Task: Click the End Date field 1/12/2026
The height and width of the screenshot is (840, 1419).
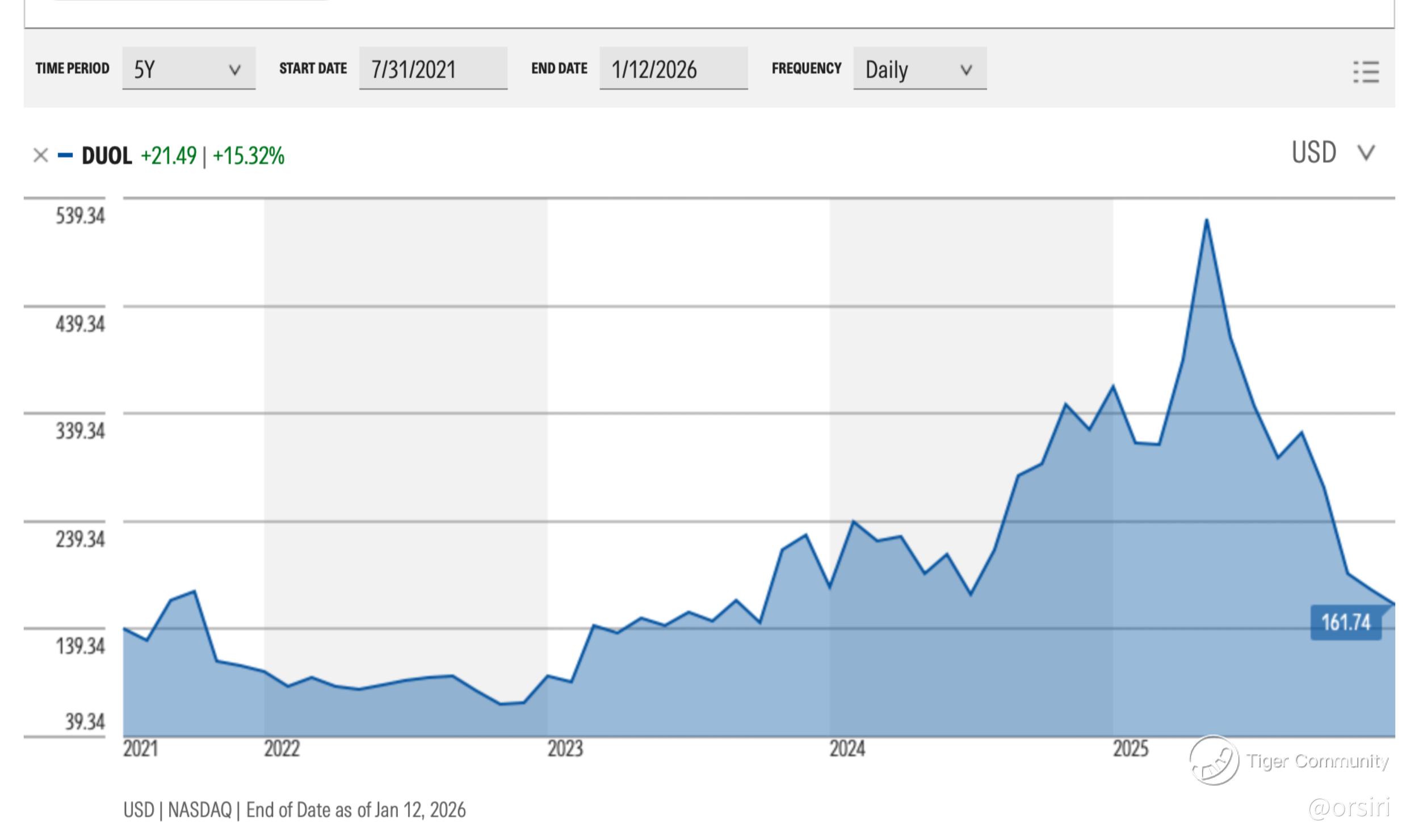Action: click(x=673, y=69)
